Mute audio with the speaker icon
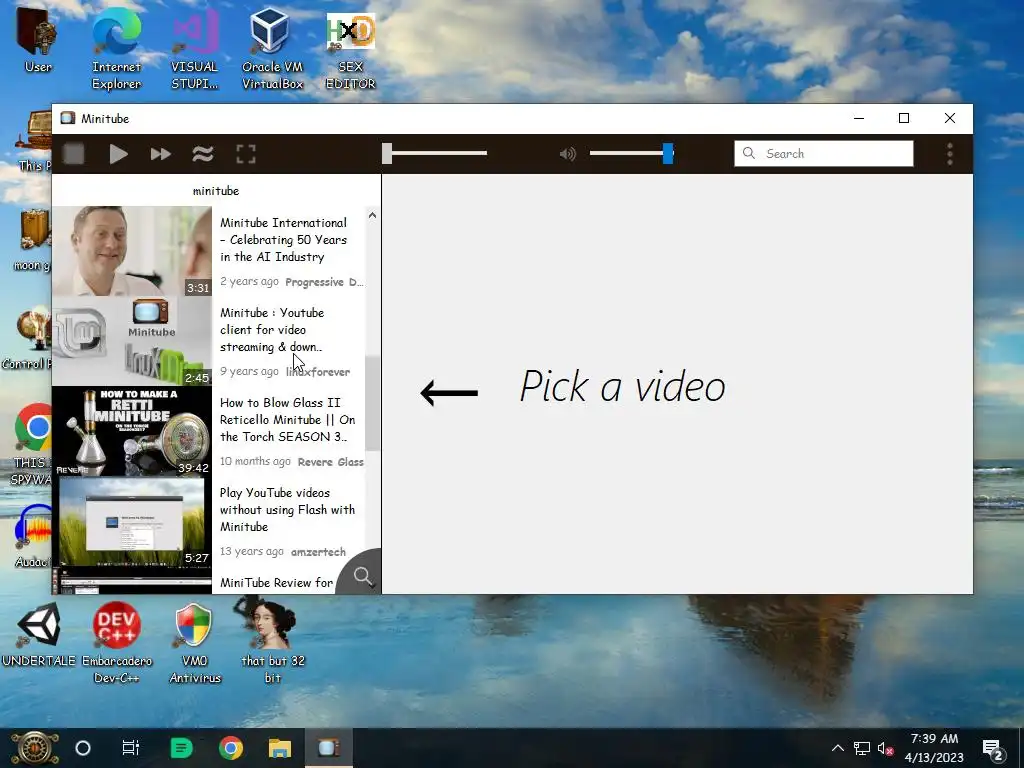Screen dimensions: 1024x768 (x=568, y=154)
